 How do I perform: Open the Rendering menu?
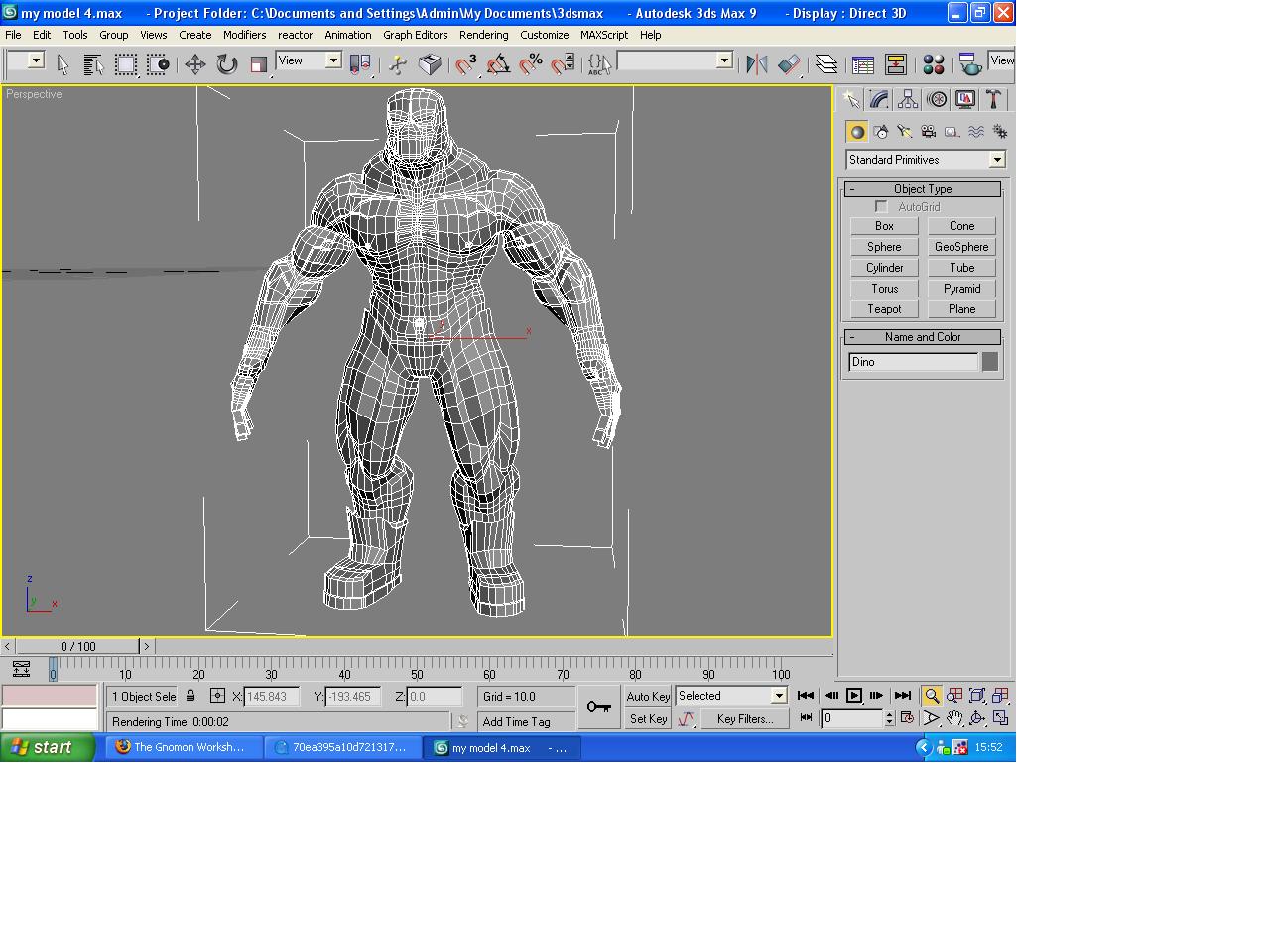(483, 35)
